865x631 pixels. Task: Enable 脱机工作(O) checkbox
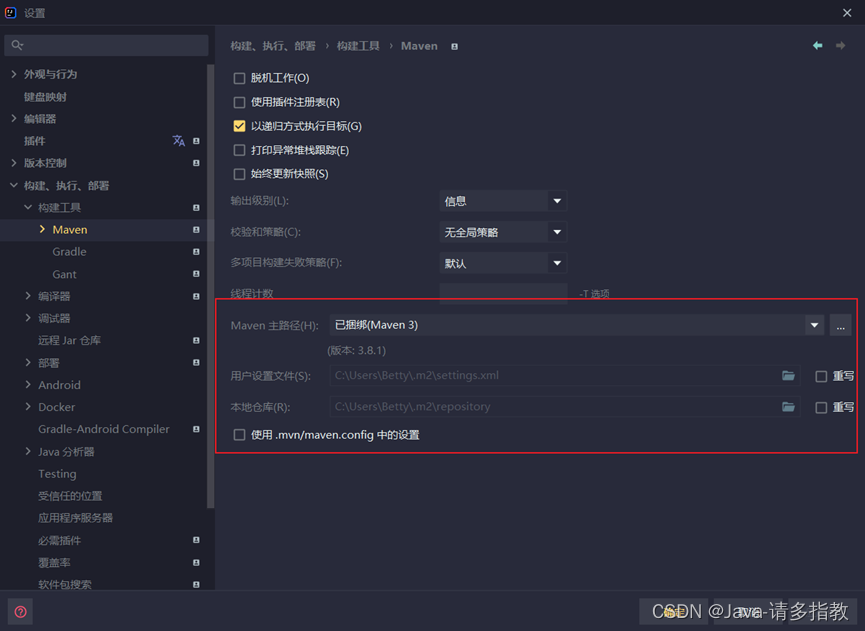[239, 78]
